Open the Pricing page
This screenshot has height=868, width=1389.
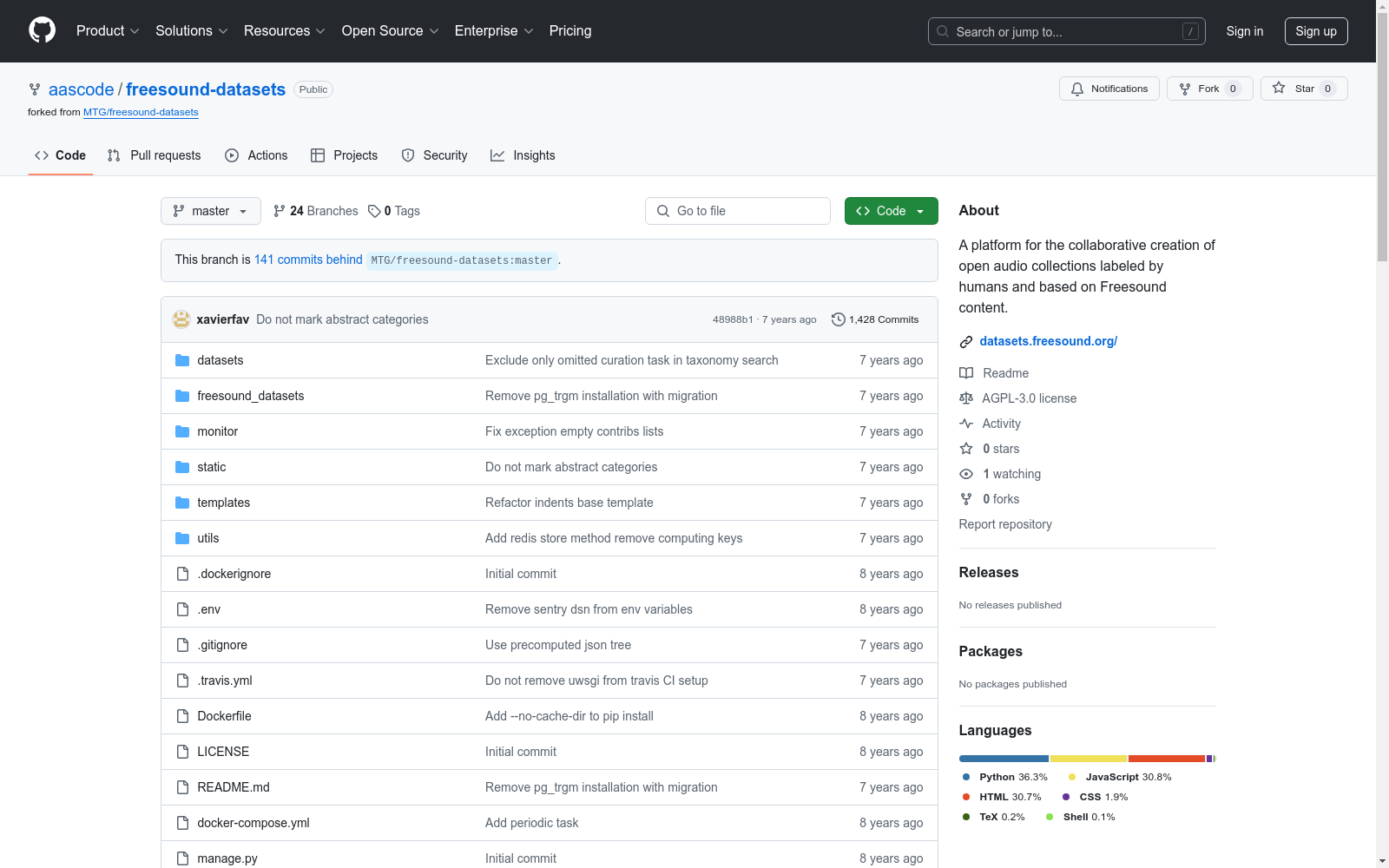pos(570,31)
